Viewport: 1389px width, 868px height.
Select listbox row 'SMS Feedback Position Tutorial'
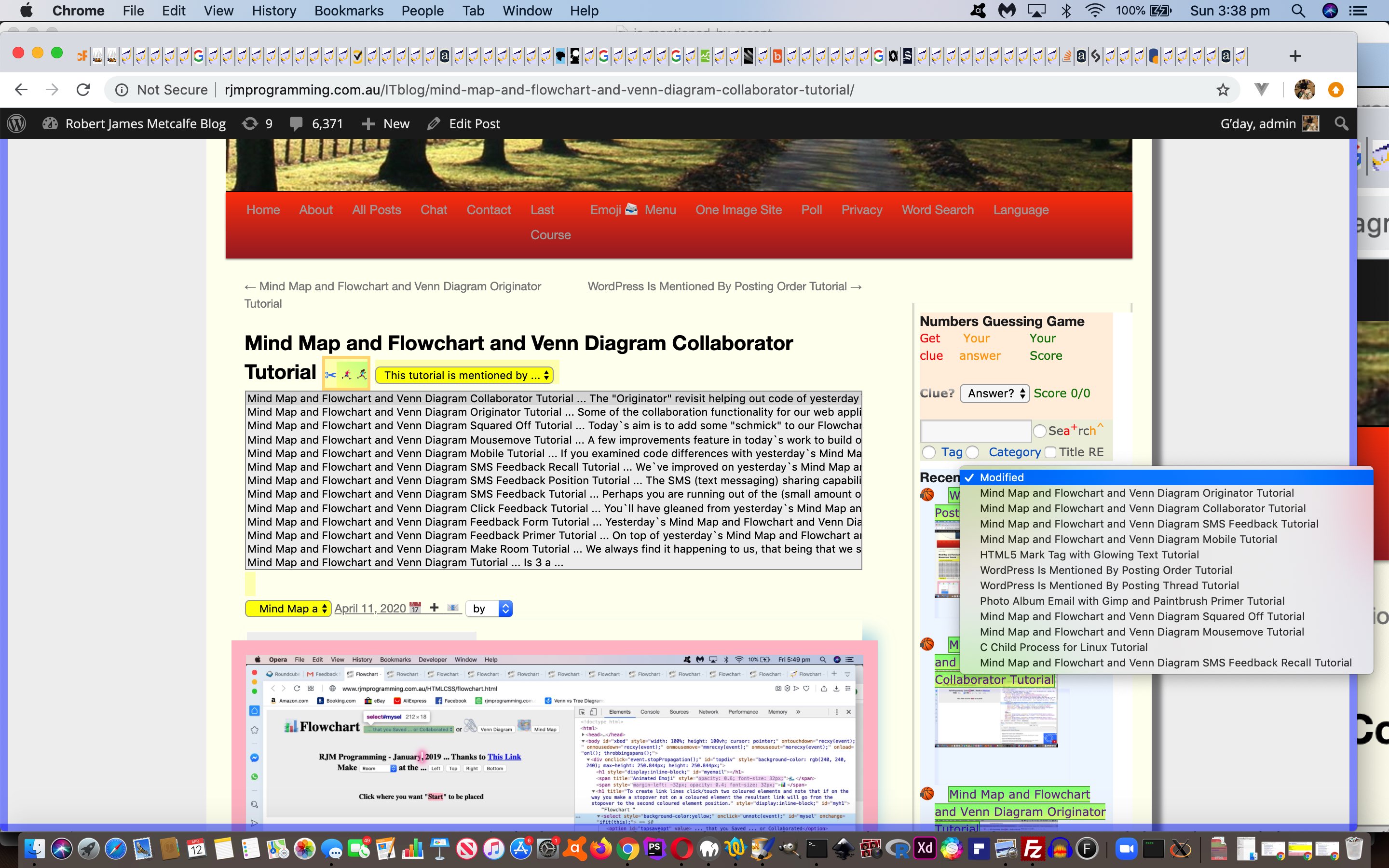coord(554,480)
